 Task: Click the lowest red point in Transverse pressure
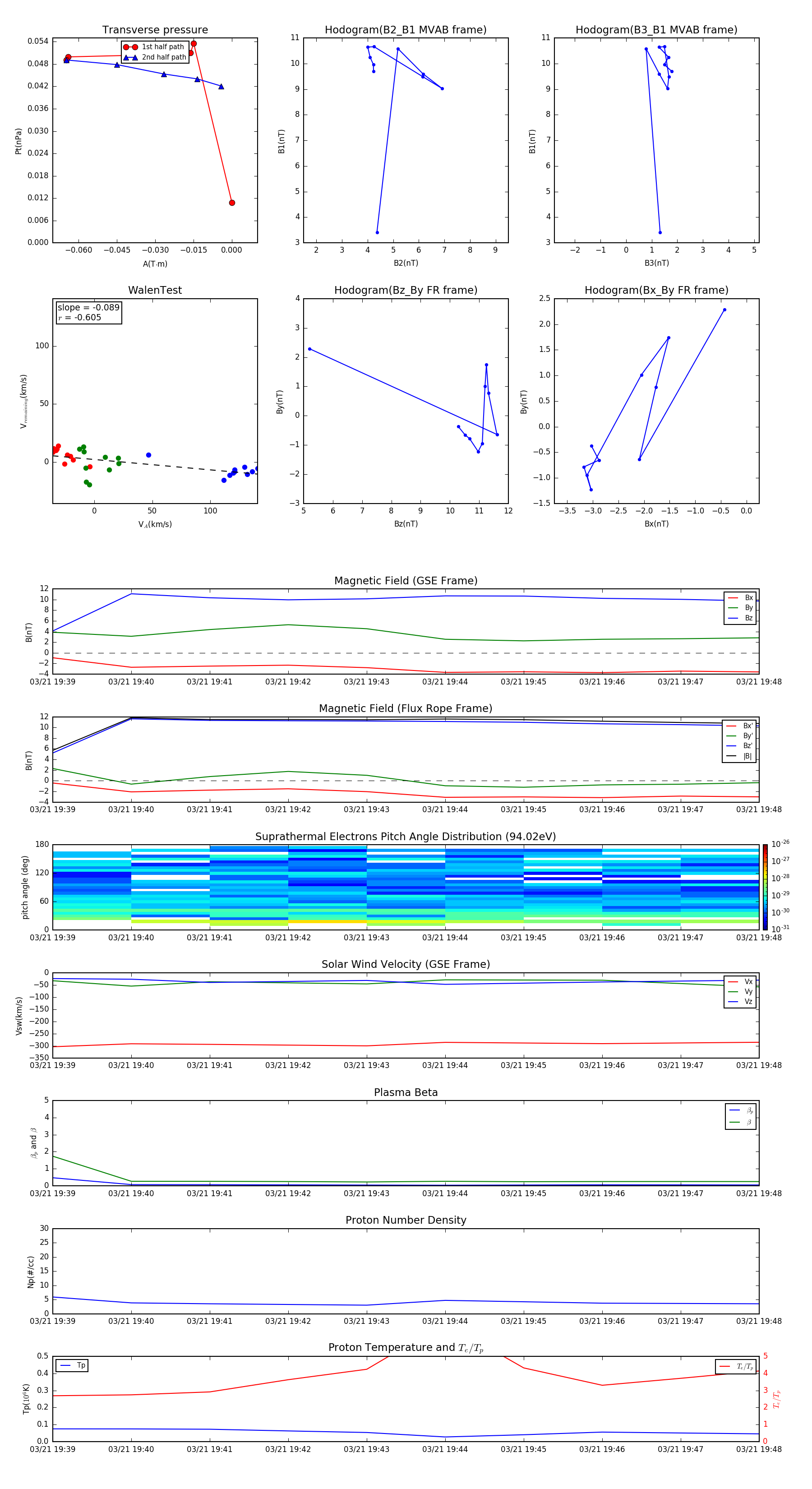pos(232,203)
